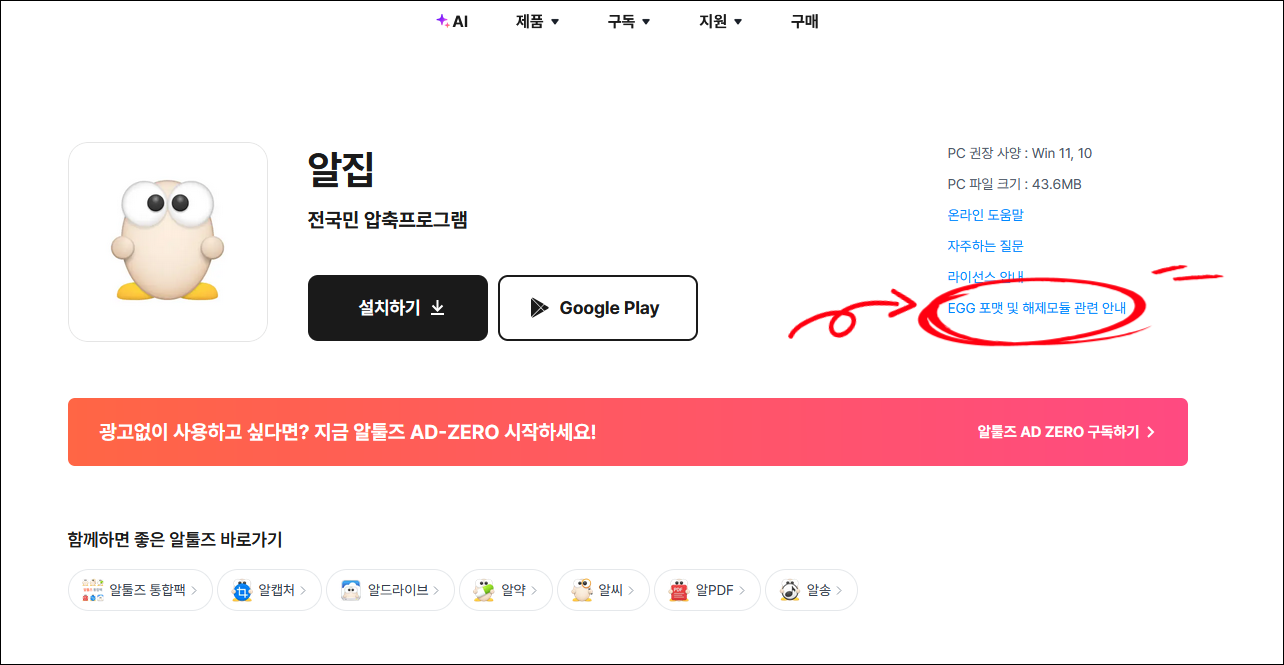Open the 알툴즈 통합팩 shortcut chip
The height and width of the screenshot is (665, 1284).
139,590
